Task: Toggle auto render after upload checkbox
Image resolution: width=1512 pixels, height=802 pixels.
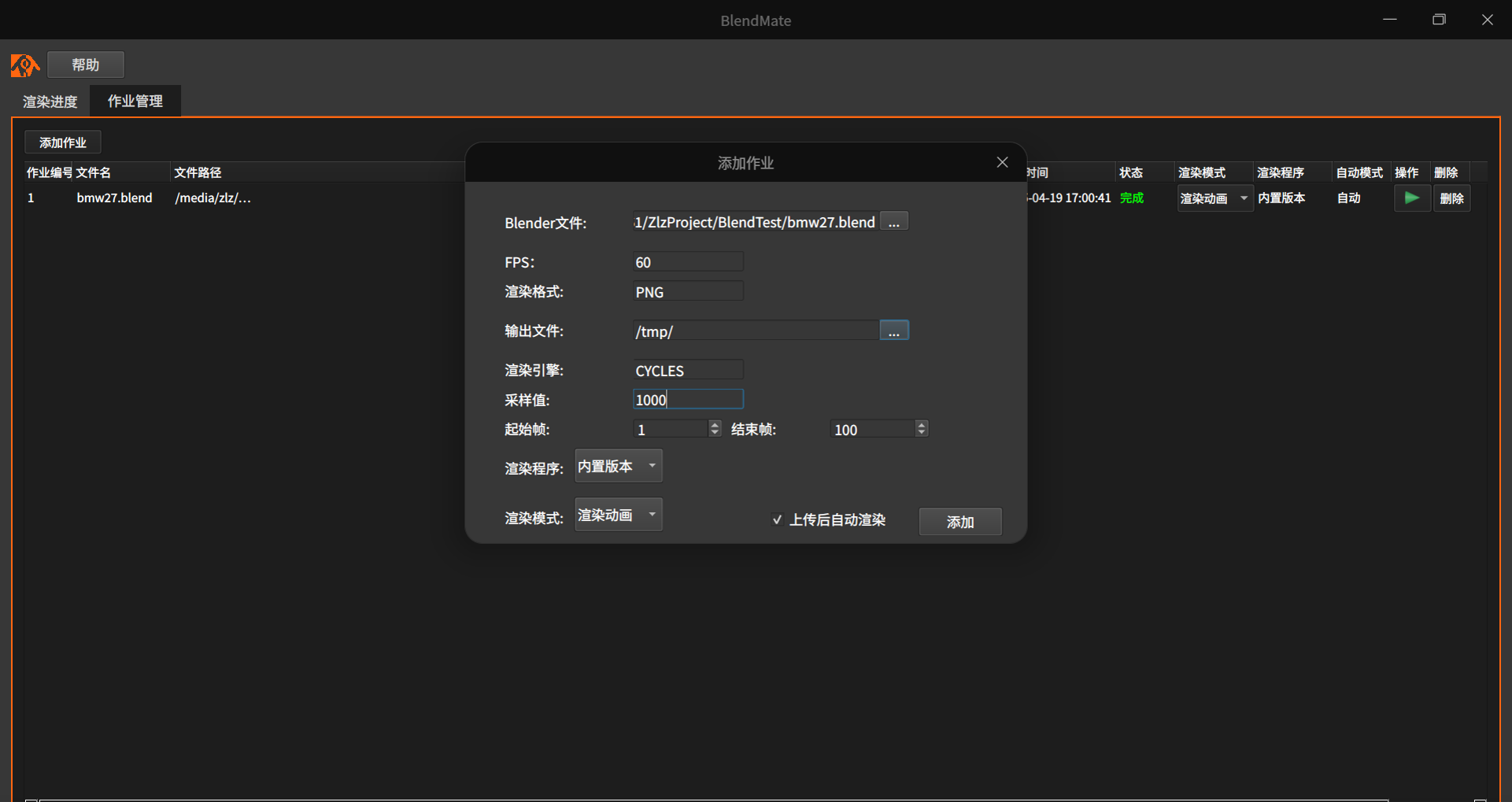Action: [777, 519]
